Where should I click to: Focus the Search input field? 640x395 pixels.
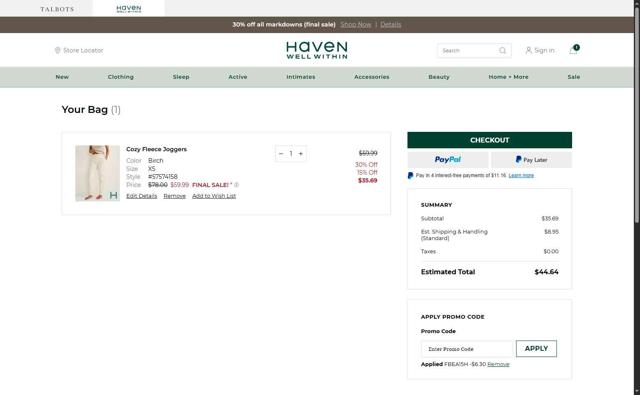pos(469,51)
